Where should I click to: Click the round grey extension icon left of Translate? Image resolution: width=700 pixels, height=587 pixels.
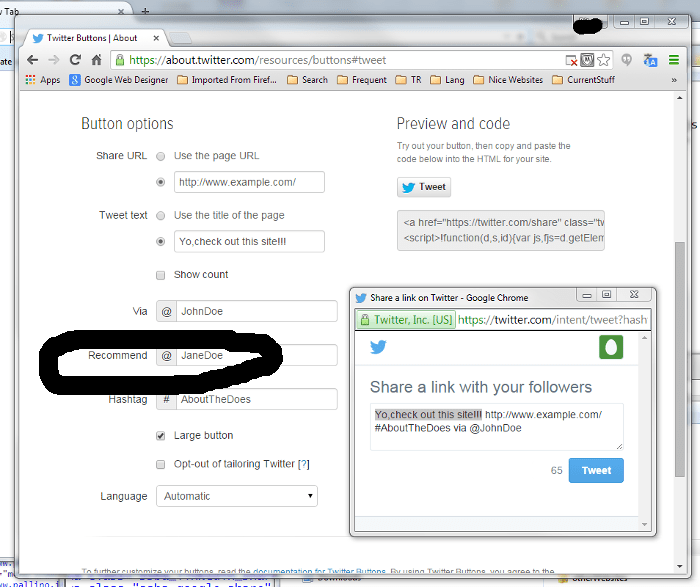[x=627, y=60]
